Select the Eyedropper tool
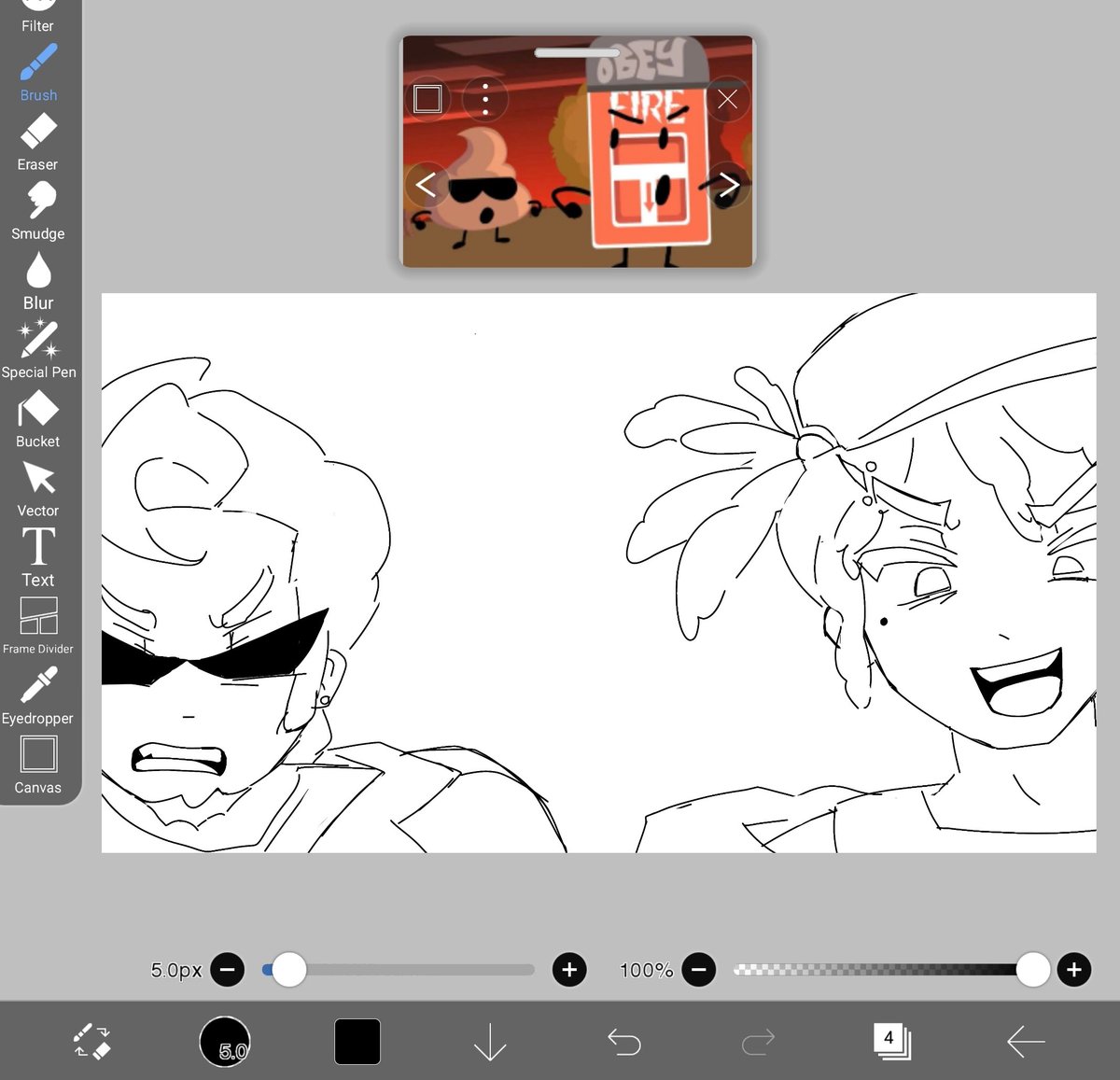1120x1080 pixels. (38, 694)
